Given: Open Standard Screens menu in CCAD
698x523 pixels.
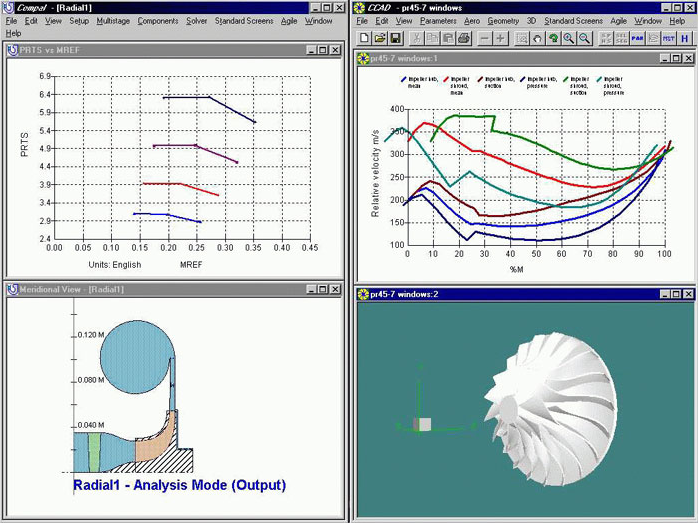Looking at the screenshot, I should [573, 21].
